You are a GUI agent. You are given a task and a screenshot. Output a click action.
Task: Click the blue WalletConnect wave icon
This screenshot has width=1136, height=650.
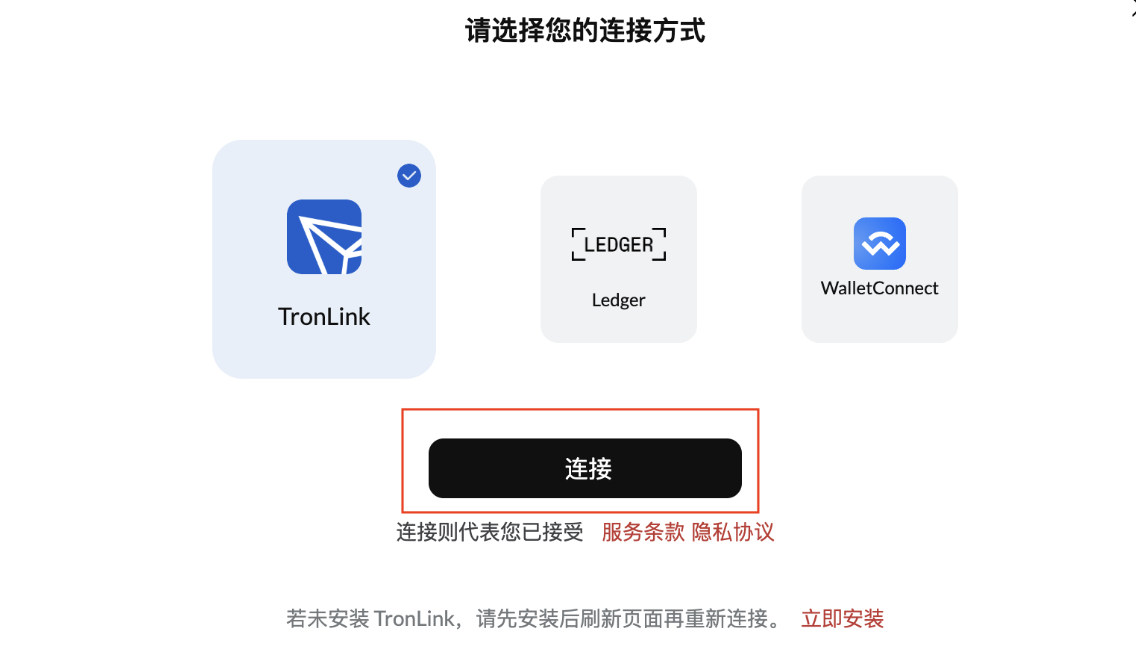coord(880,243)
